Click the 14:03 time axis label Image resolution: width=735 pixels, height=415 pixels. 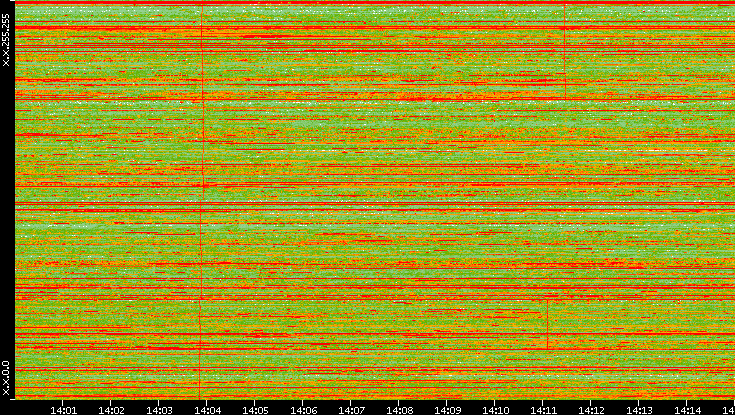[159, 410]
